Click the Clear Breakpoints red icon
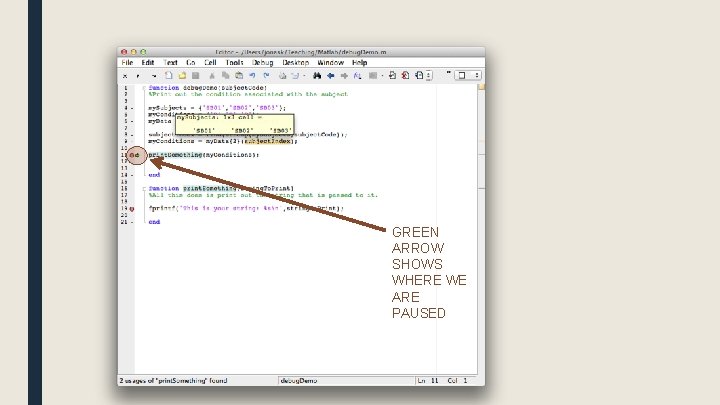The height and width of the screenshot is (405, 720). (405, 75)
